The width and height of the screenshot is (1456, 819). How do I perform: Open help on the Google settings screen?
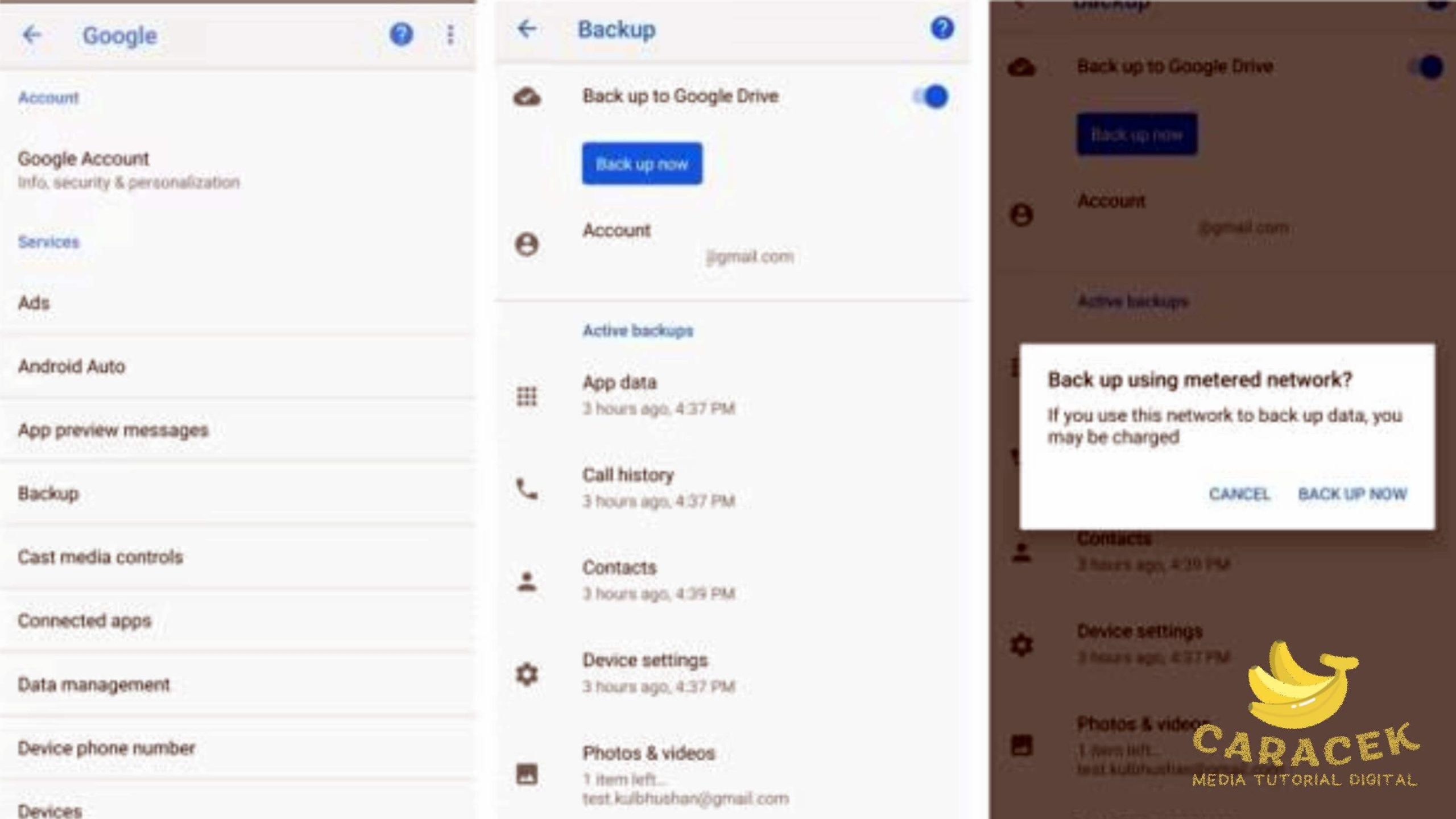(x=401, y=35)
